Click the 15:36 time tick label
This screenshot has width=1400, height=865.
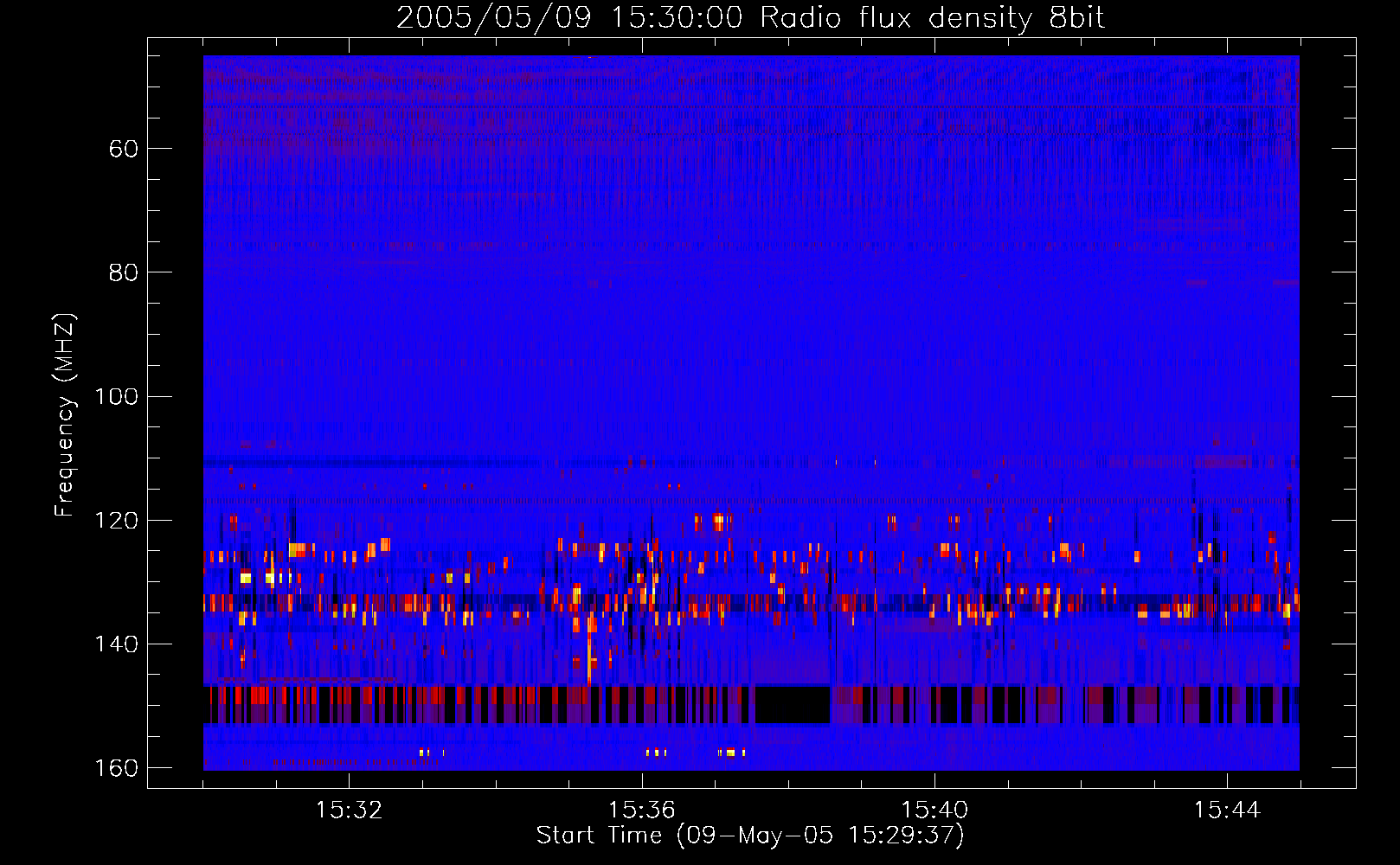point(642,811)
